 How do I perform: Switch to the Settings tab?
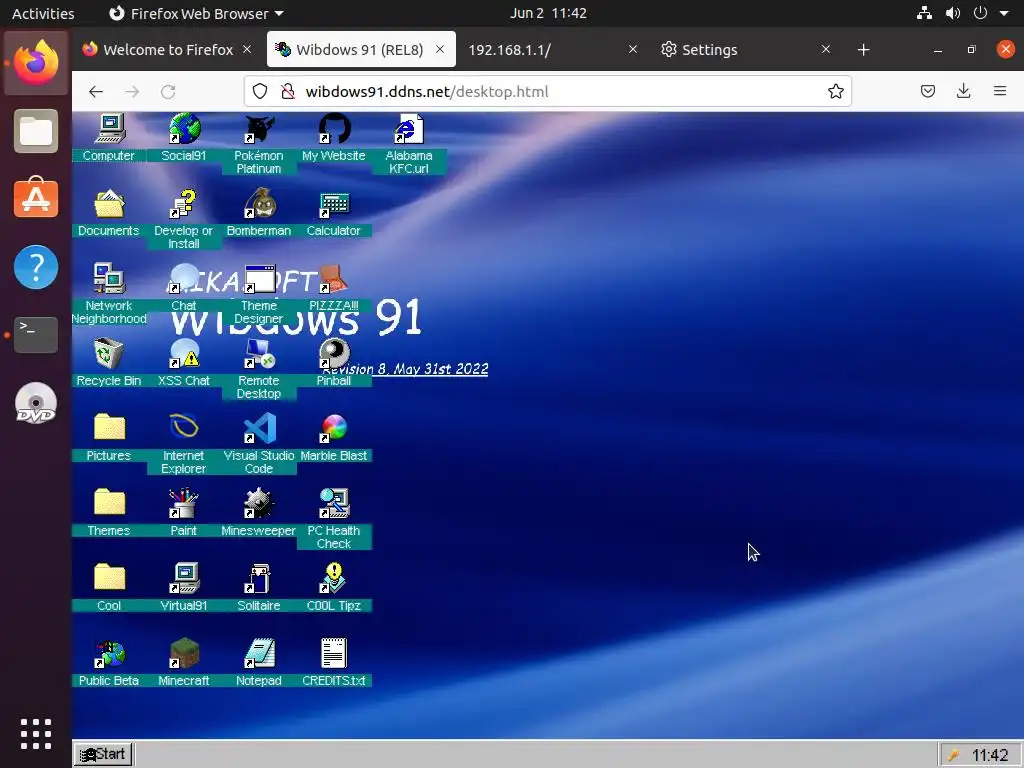[x=745, y=50]
